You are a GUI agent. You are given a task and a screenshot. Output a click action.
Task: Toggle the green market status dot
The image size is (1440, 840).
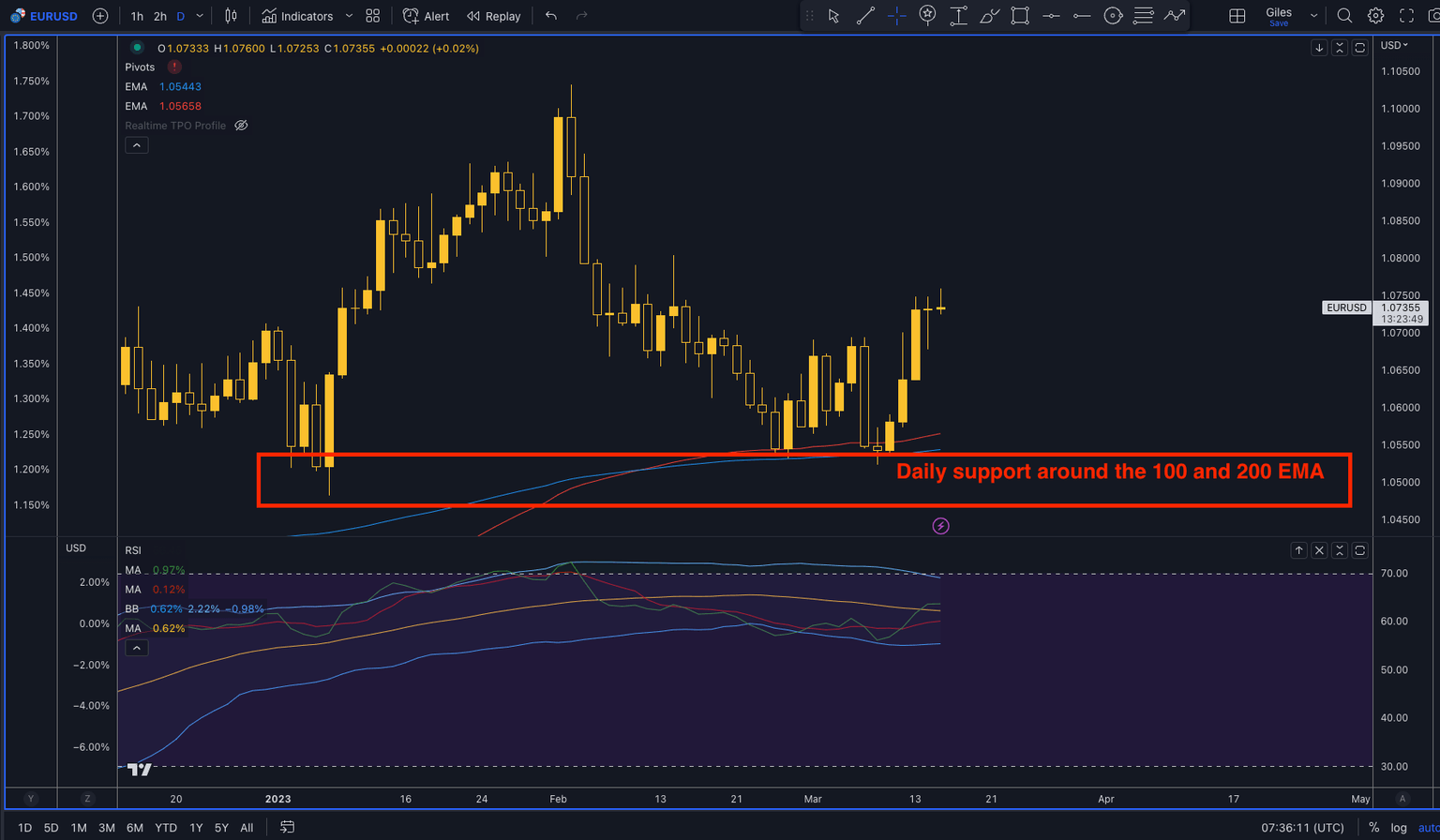point(137,48)
